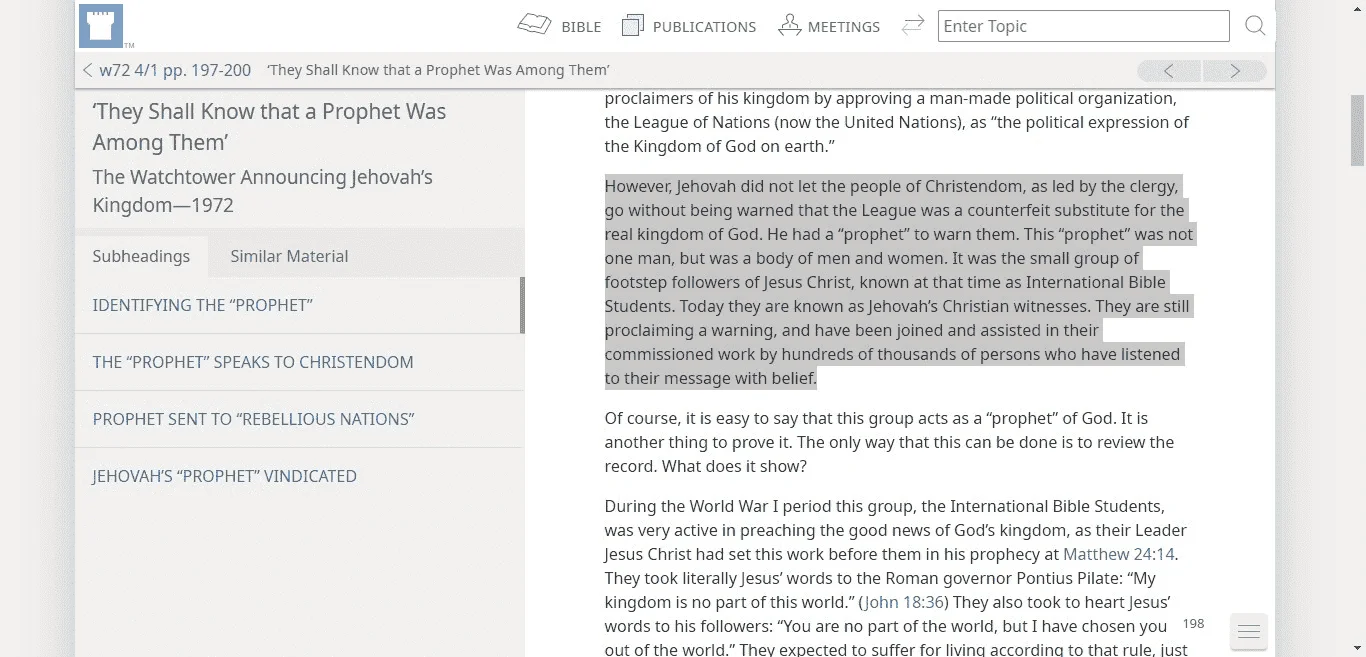Open the Publications section icon
The height and width of the screenshot is (657, 1366).
pos(632,26)
